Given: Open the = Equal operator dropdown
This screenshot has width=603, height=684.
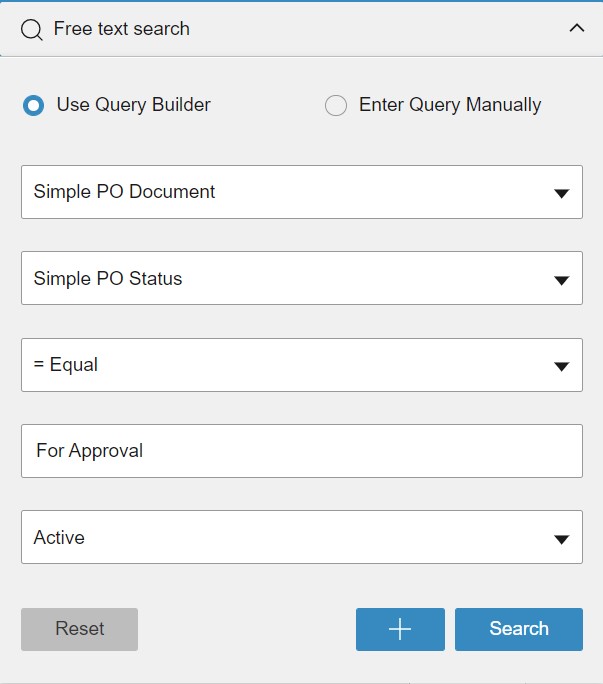Looking at the screenshot, I should [300, 365].
